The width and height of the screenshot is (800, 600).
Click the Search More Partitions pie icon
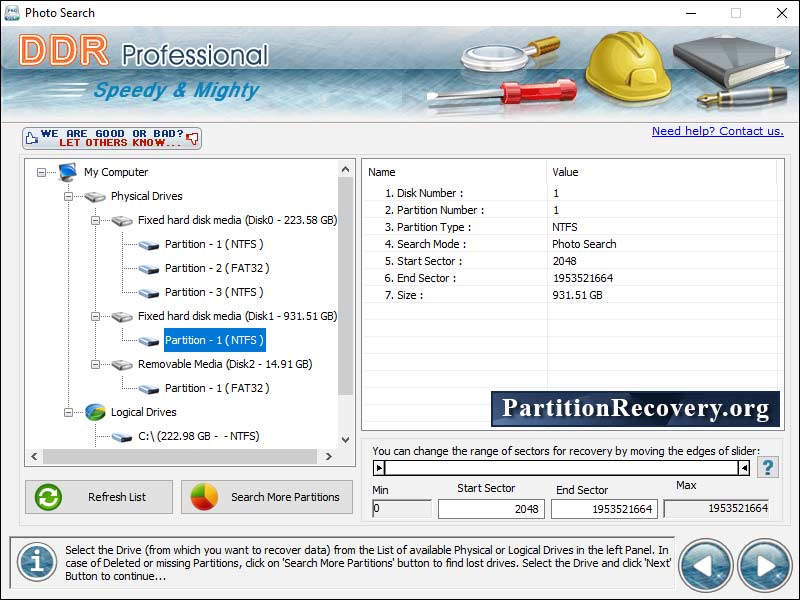point(204,496)
